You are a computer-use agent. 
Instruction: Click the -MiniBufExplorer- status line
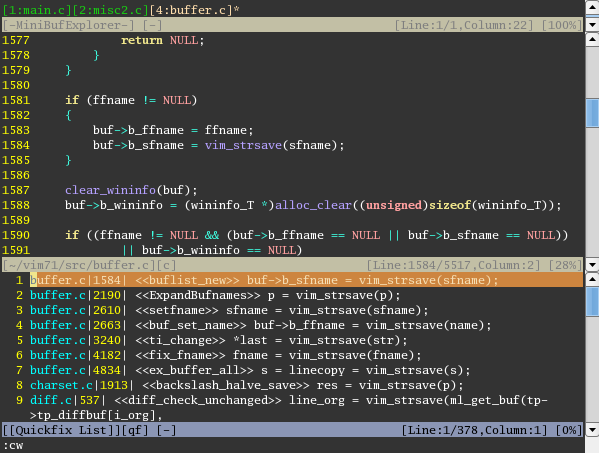coord(292,25)
